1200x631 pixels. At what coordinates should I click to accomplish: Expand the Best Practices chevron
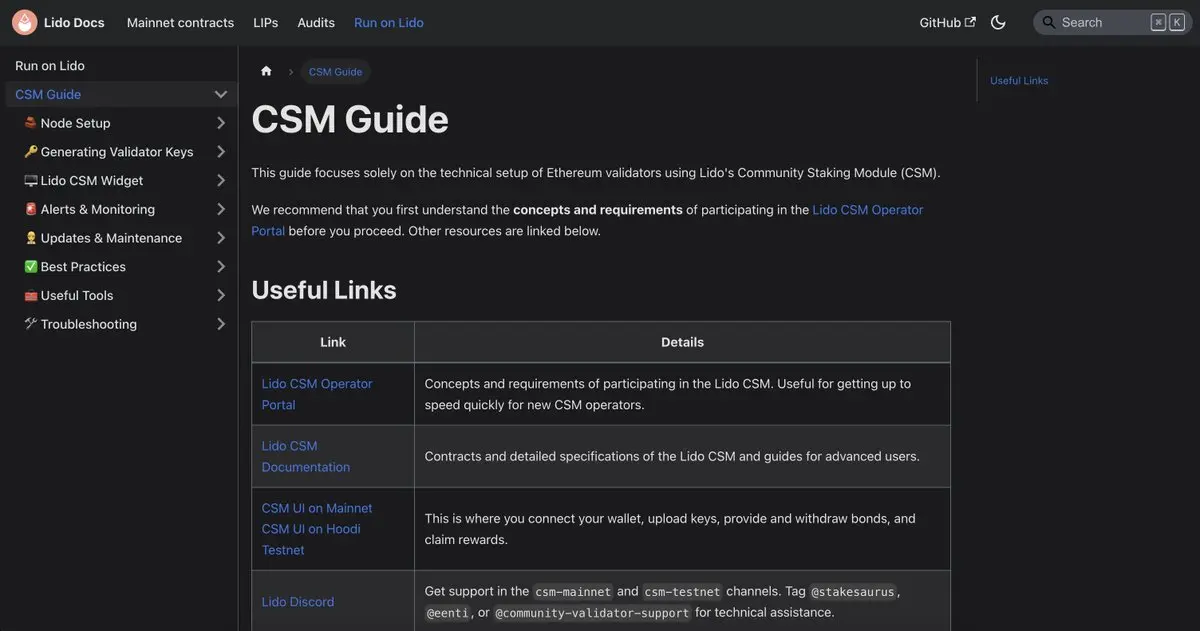pos(221,267)
